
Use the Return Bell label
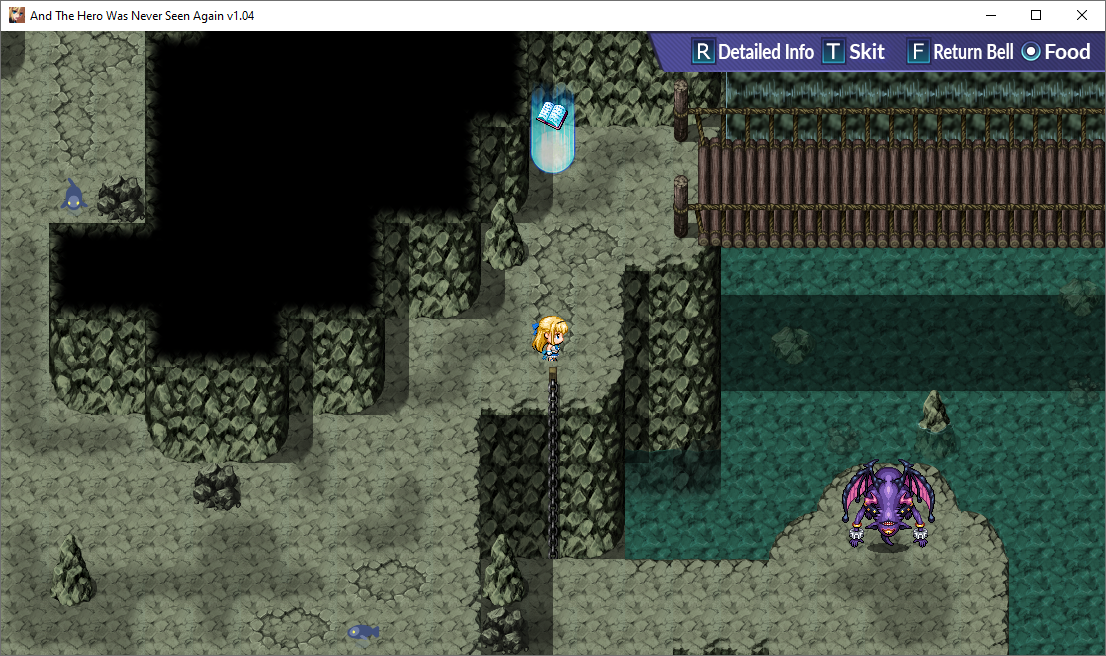pyautogui.click(x=973, y=52)
